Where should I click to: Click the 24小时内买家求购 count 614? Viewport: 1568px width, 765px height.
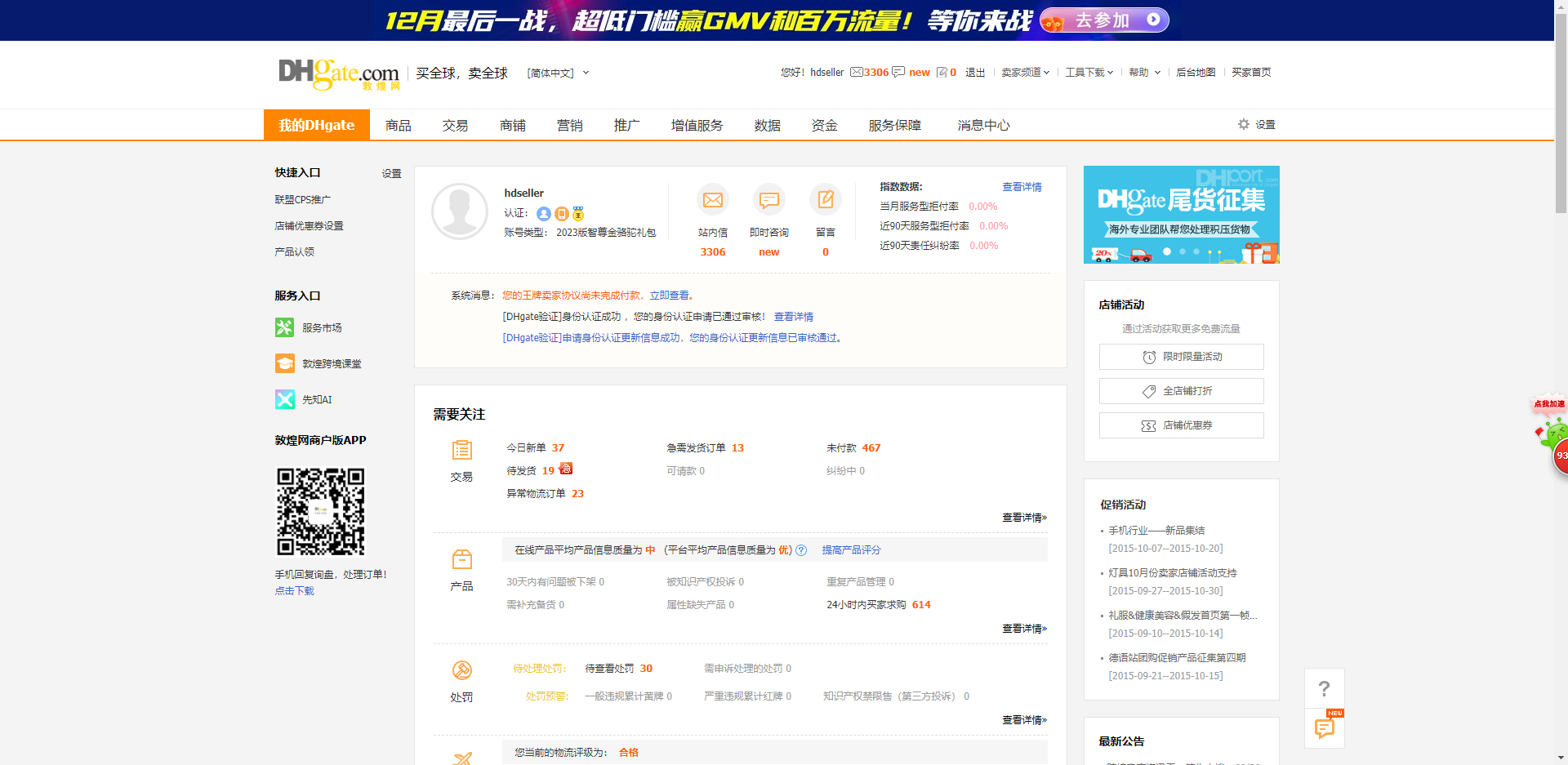point(921,604)
